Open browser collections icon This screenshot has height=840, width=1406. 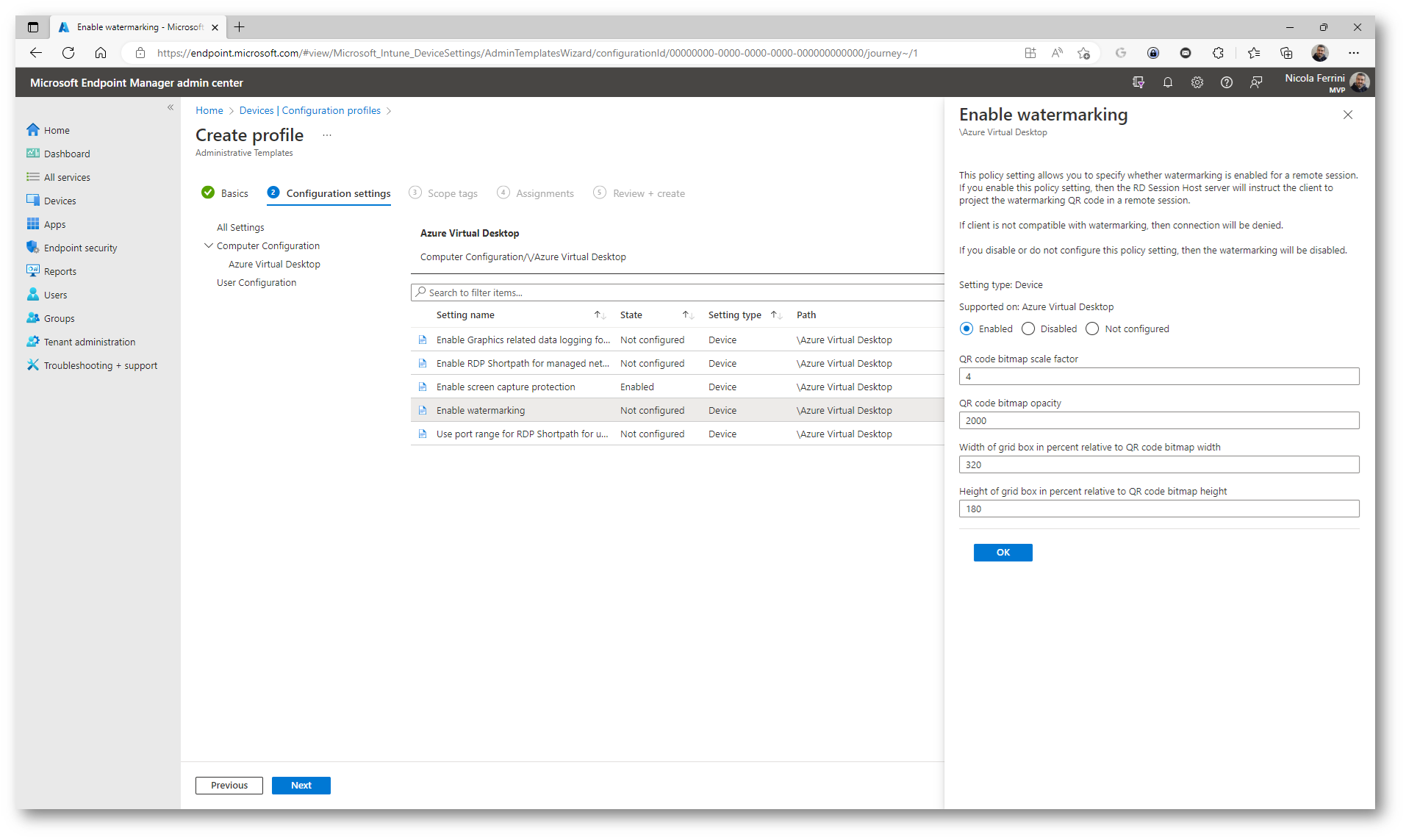(1286, 53)
